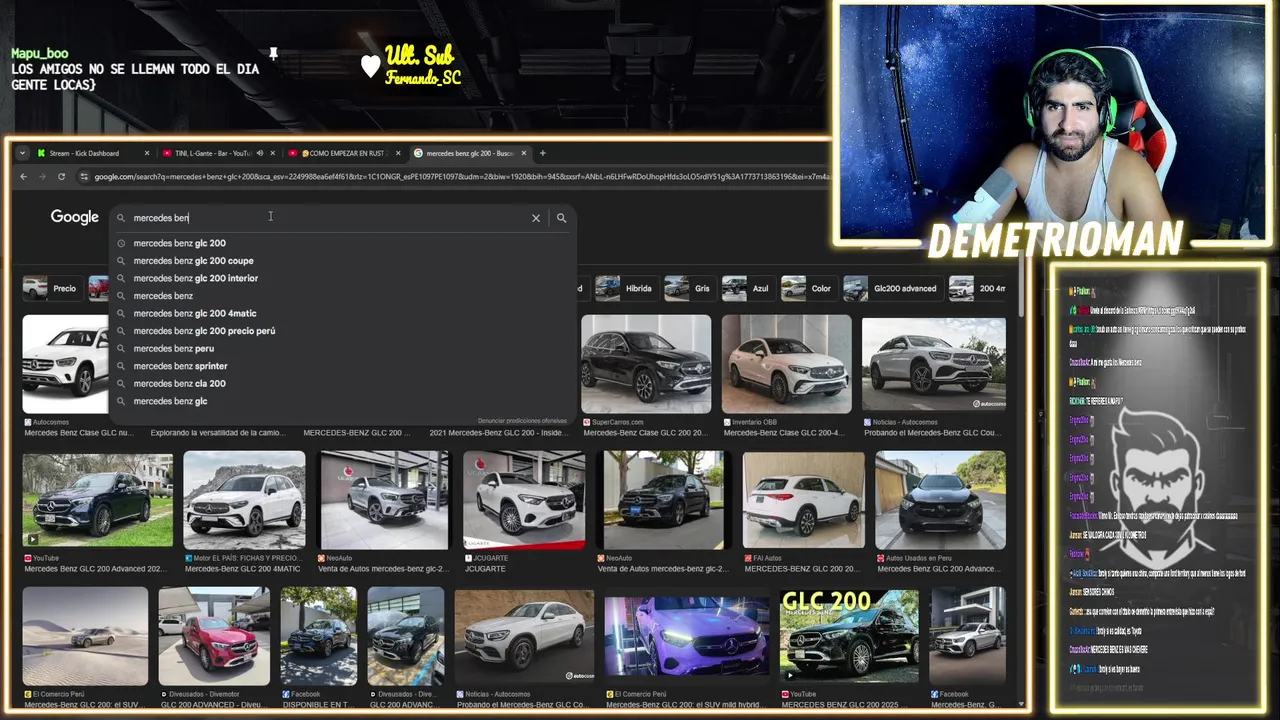Click the Google logo
The width and height of the screenshot is (1280, 720).
click(75, 217)
